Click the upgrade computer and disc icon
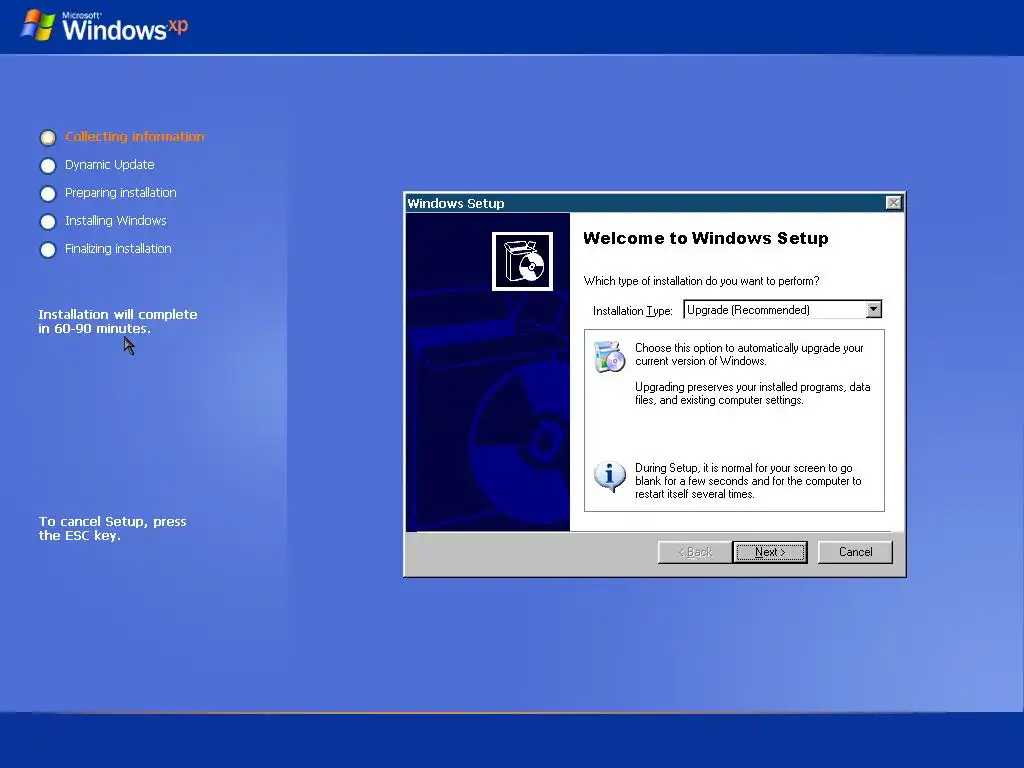1024x768 pixels. 609,357
